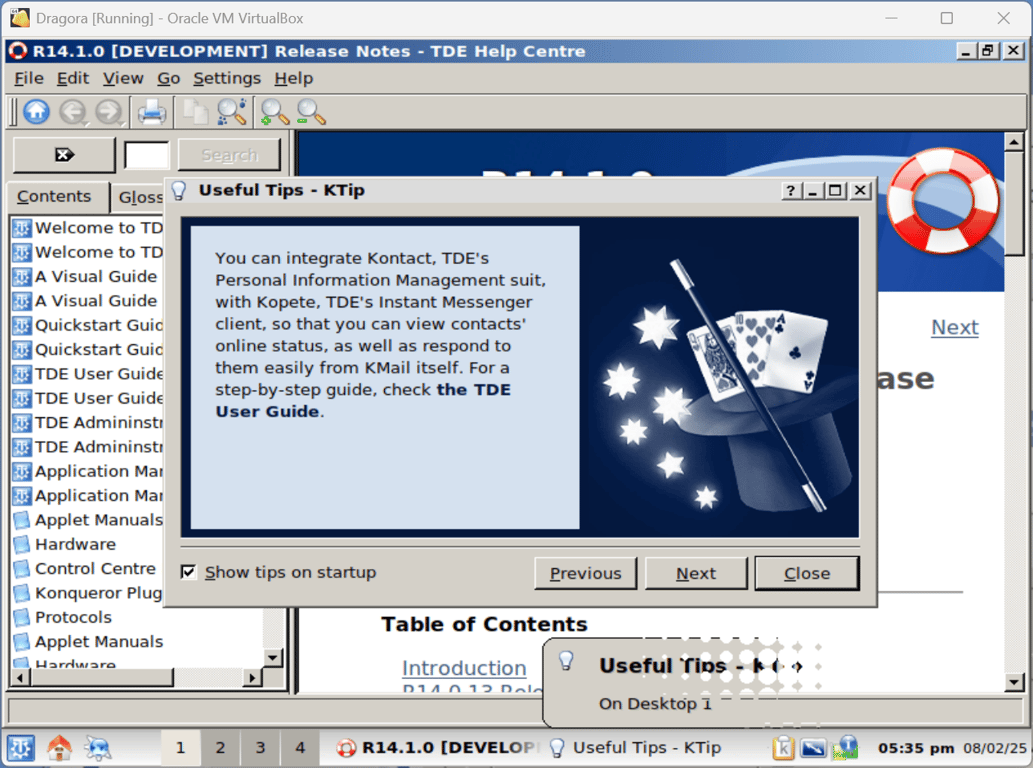Screen dimensions: 1033x768
Task: Open the Edit menu
Action: point(72,78)
